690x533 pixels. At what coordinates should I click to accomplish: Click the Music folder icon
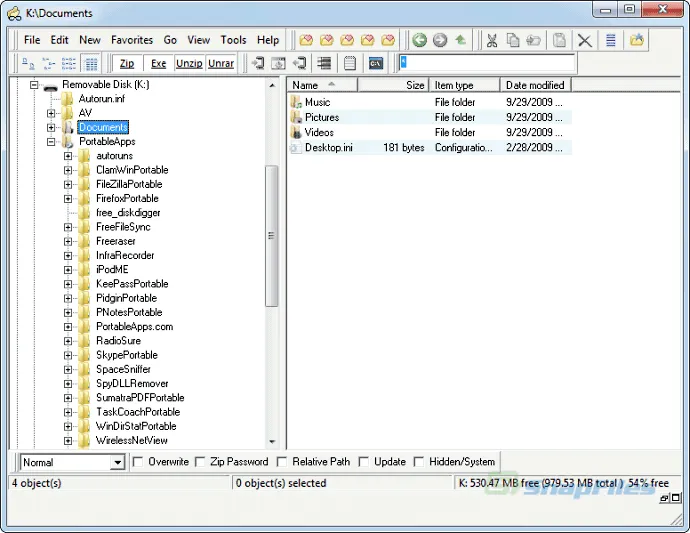[297, 102]
